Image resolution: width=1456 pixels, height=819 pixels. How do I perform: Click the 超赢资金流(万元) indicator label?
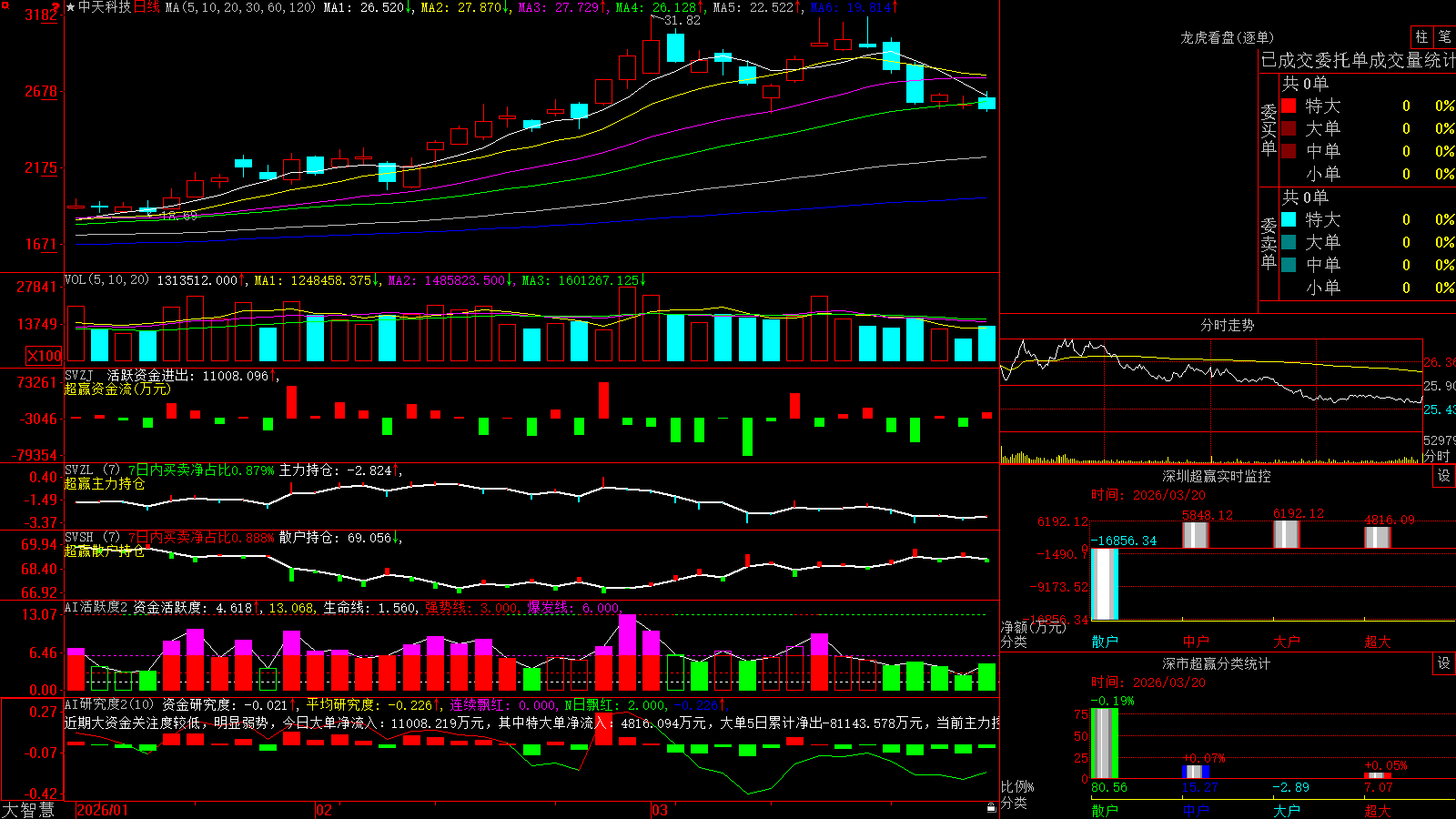click(117, 389)
